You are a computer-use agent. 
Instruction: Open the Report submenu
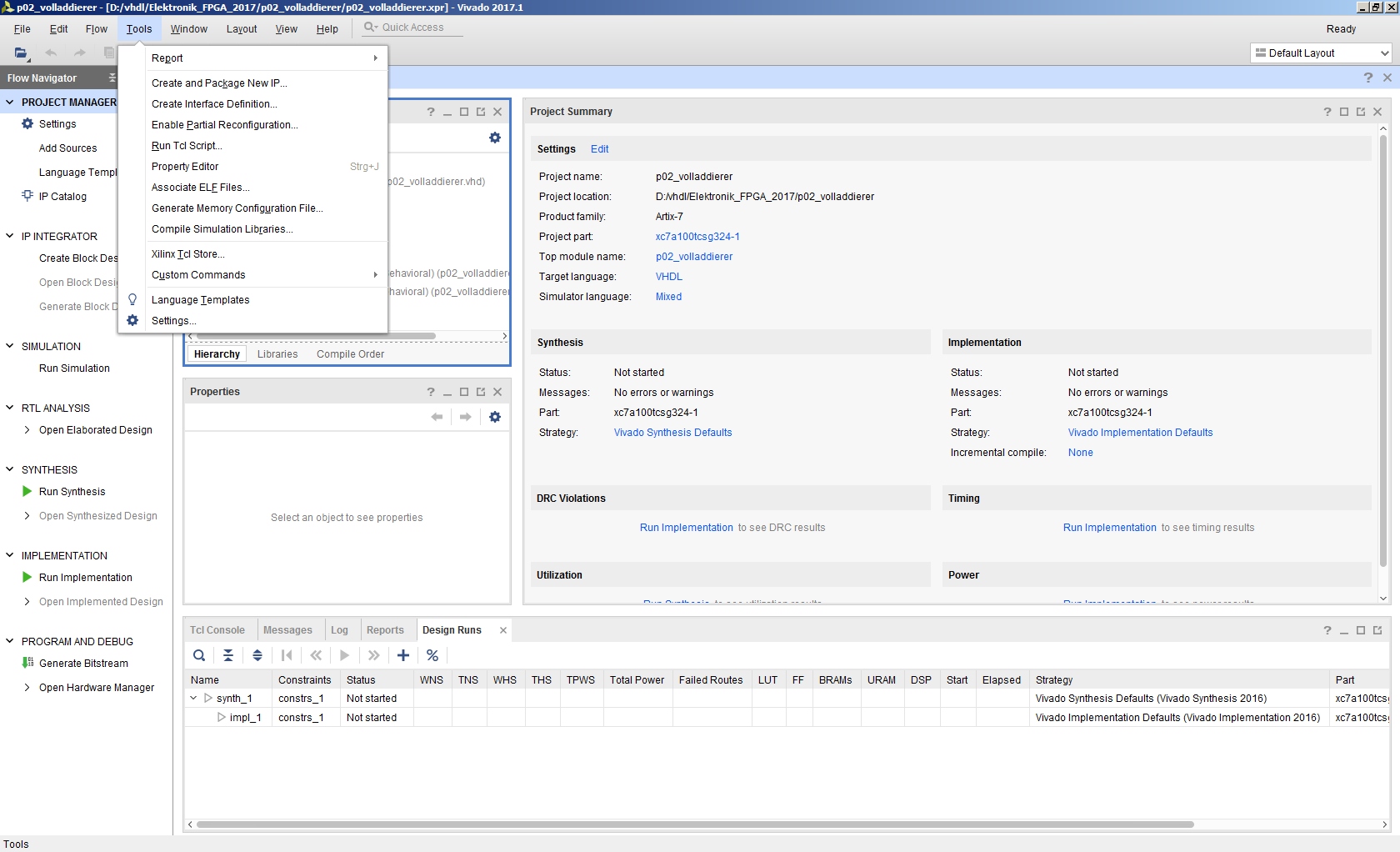pyautogui.click(x=253, y=58)
